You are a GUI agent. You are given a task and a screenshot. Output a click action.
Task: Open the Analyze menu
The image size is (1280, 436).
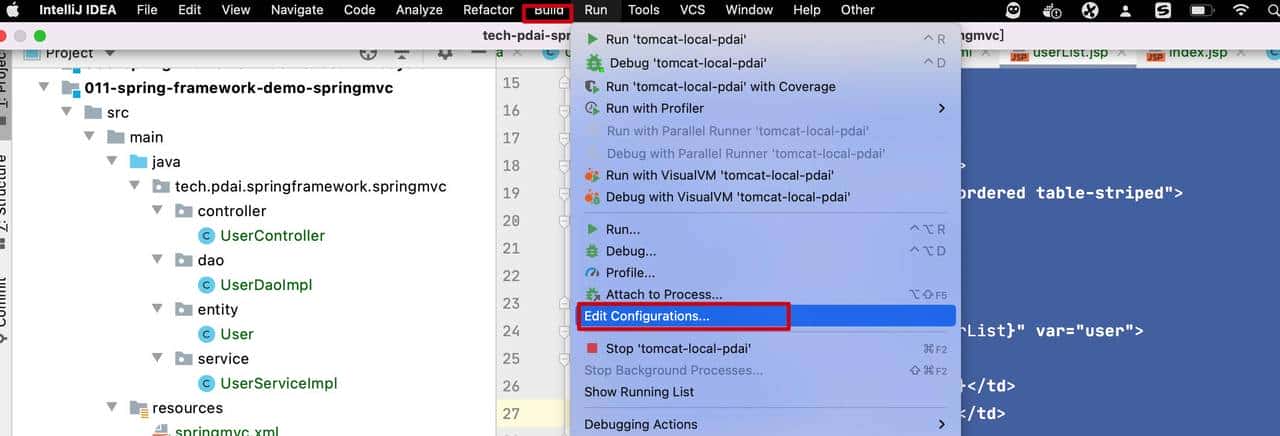point(419,10)
